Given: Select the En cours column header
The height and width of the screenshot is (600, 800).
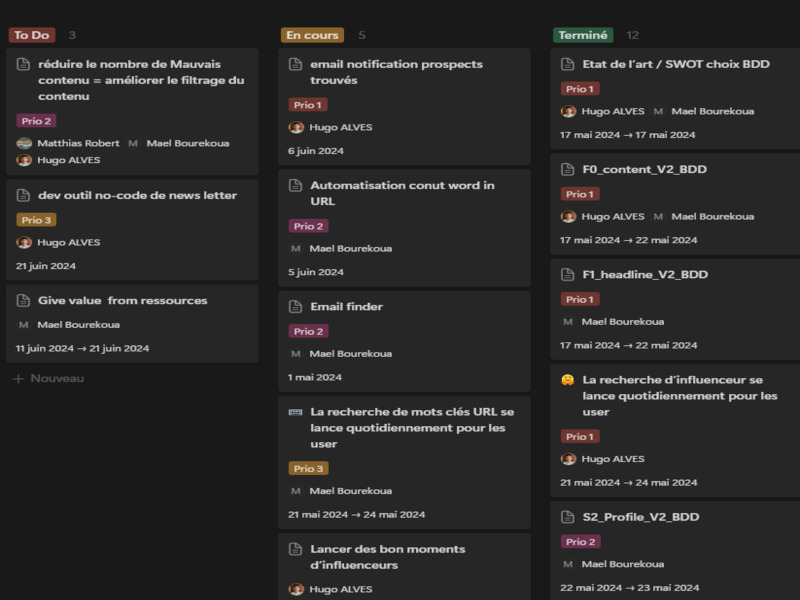Looking at the screenshot, I should pos(312,35).
